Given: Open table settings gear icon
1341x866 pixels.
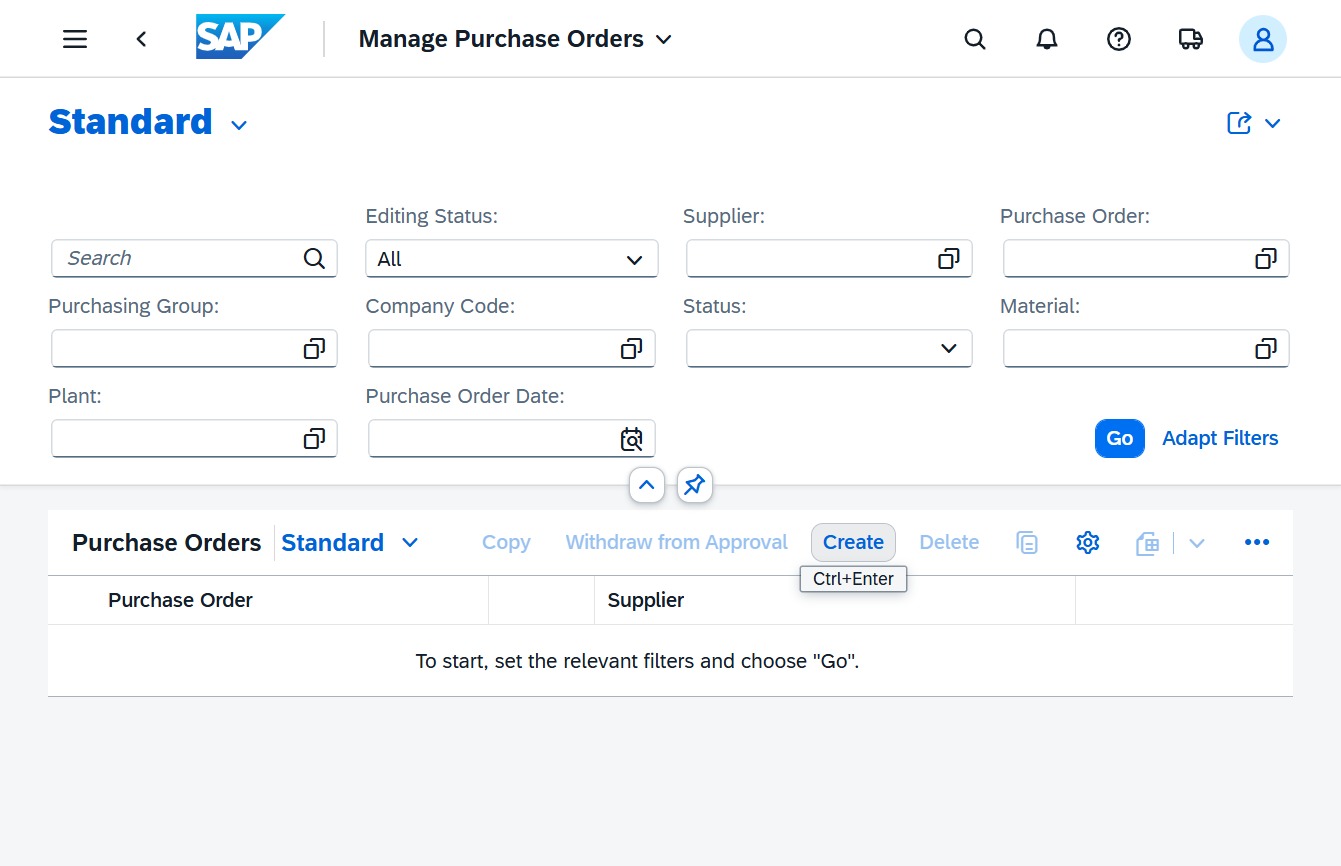Looking at the screenshot, I should pos(1087,542).
